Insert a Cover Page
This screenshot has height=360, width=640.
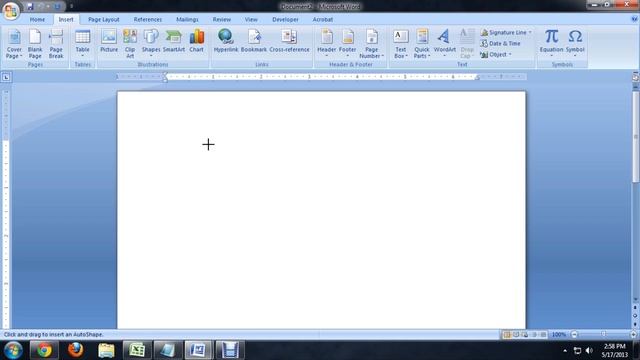14,44
